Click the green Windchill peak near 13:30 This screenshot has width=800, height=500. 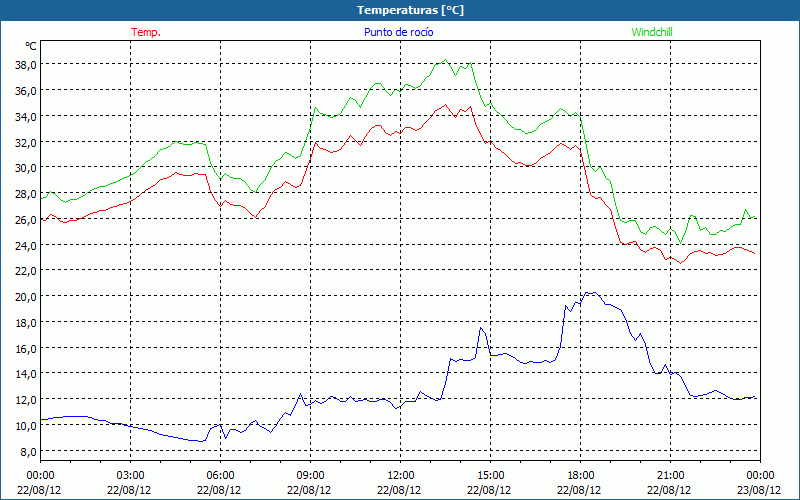point(445,60)
